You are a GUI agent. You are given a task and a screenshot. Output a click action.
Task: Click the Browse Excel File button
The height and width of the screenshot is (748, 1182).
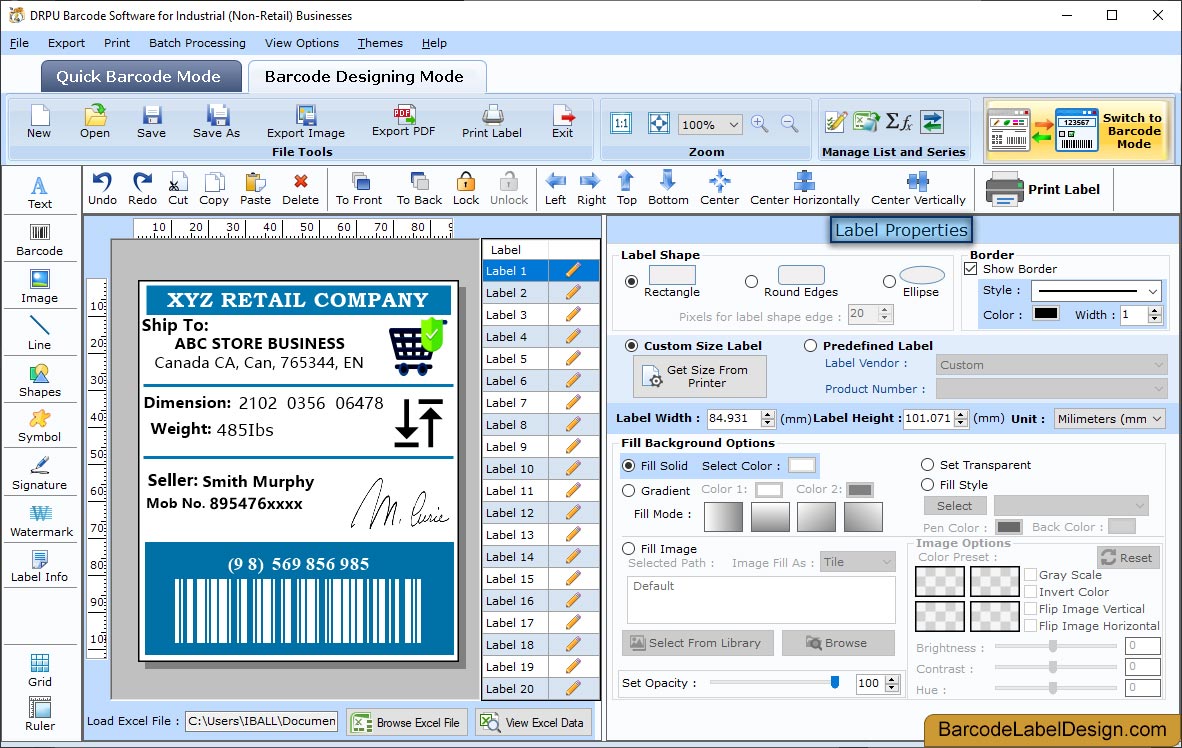[408, 722]
